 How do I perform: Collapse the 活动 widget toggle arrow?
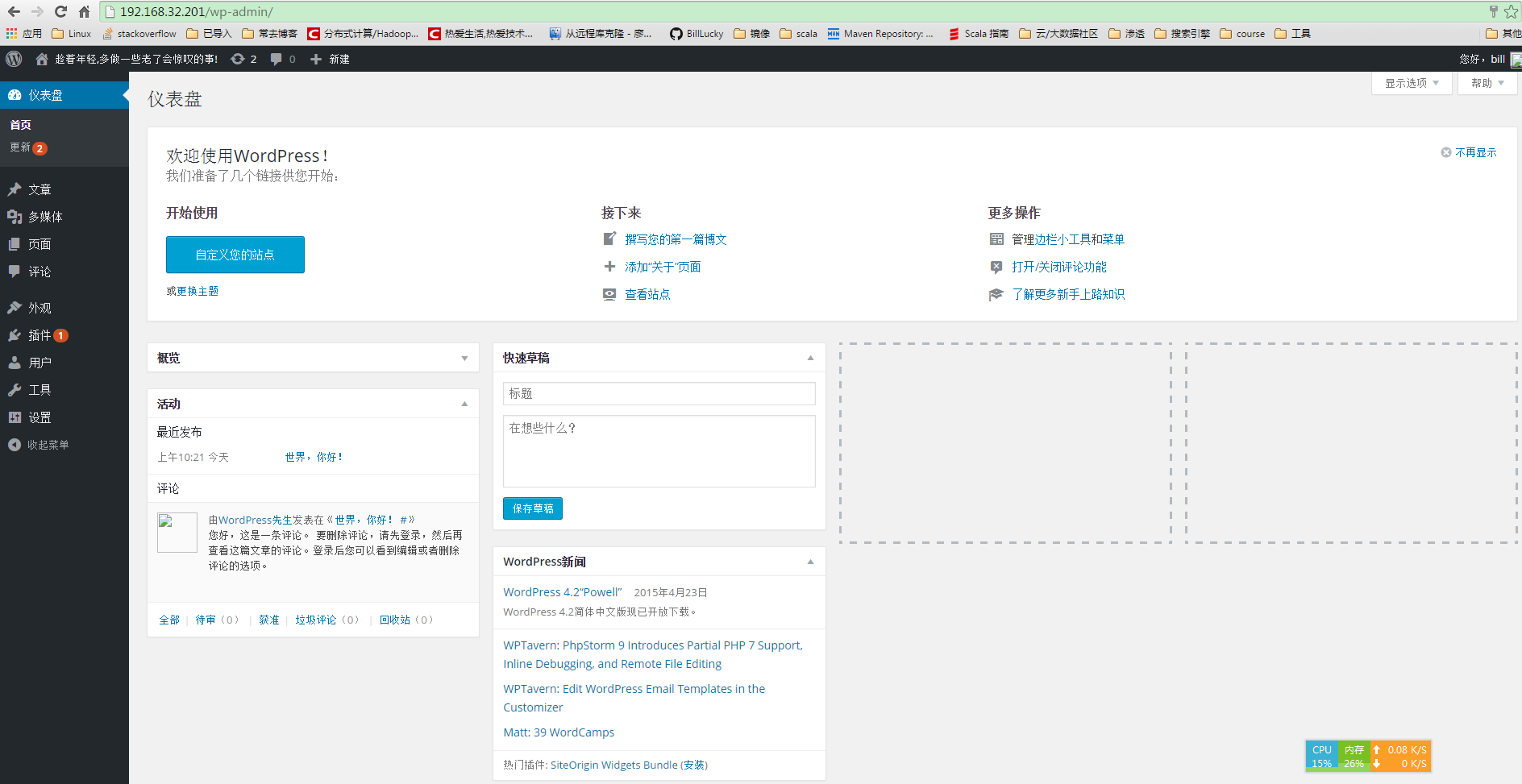[464, 404]
